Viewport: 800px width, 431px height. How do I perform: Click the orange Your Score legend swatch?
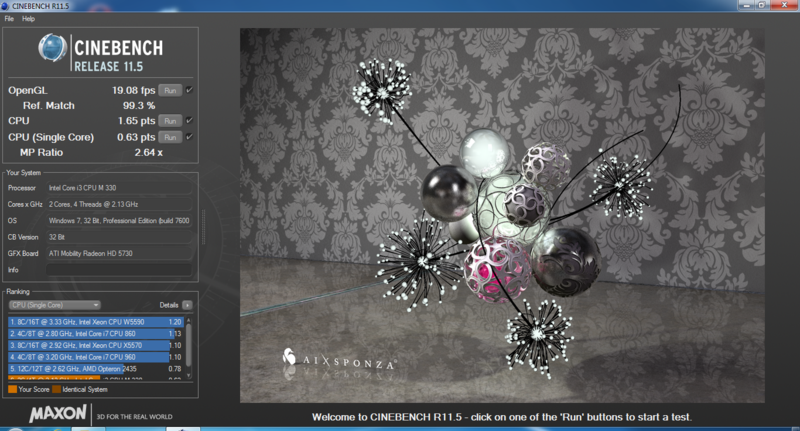(x=12, y=389)
